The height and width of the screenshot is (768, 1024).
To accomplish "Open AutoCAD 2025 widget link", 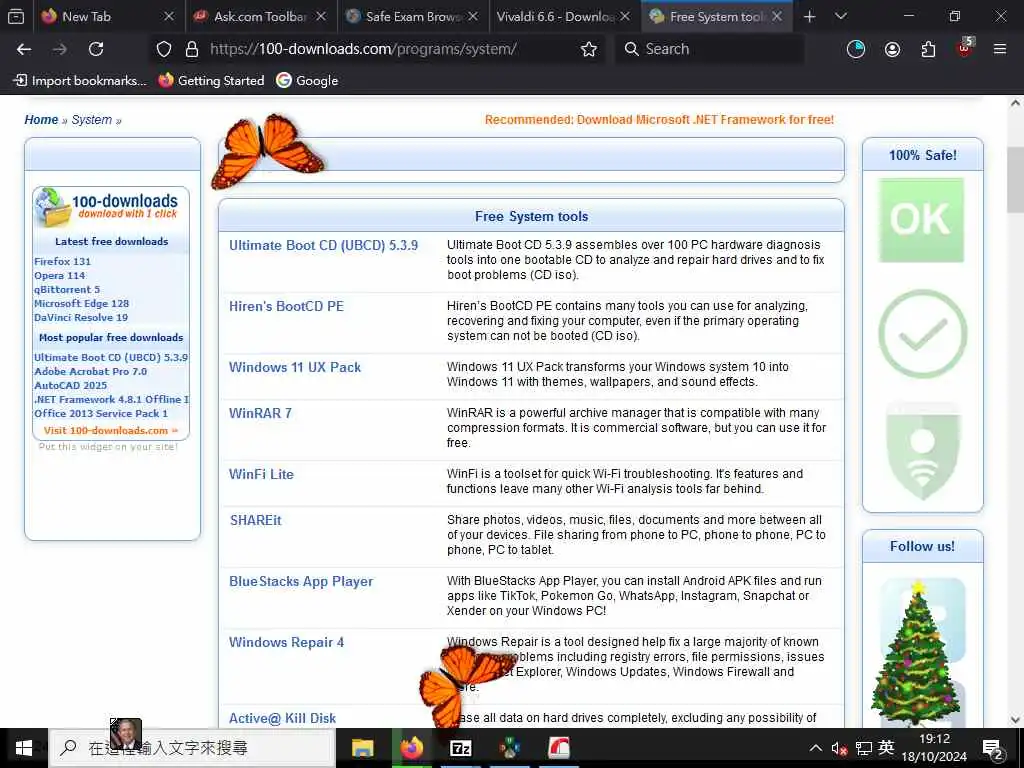I will coord(70,385).
